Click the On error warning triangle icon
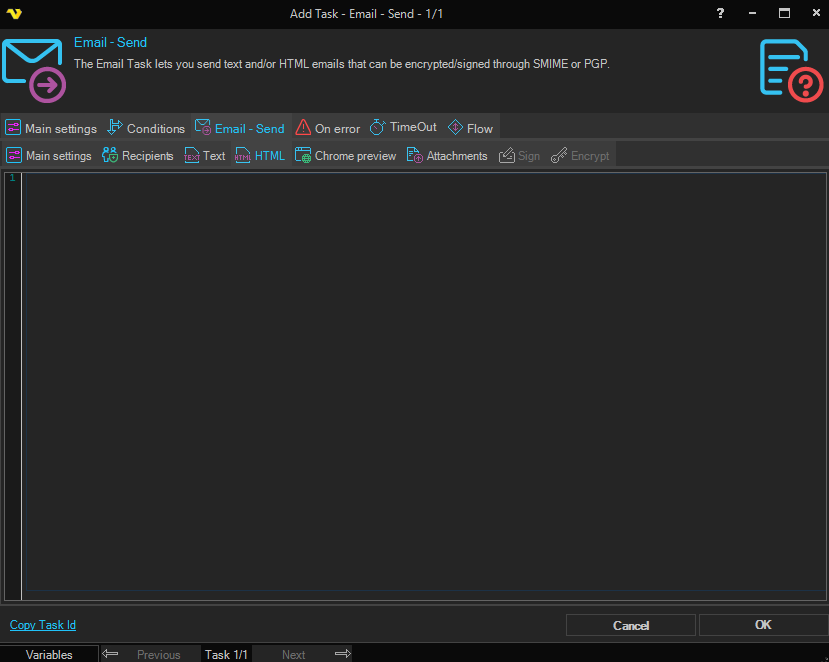Image resolution: width=829 pixels, height=662 pixels. click(303, 128)
